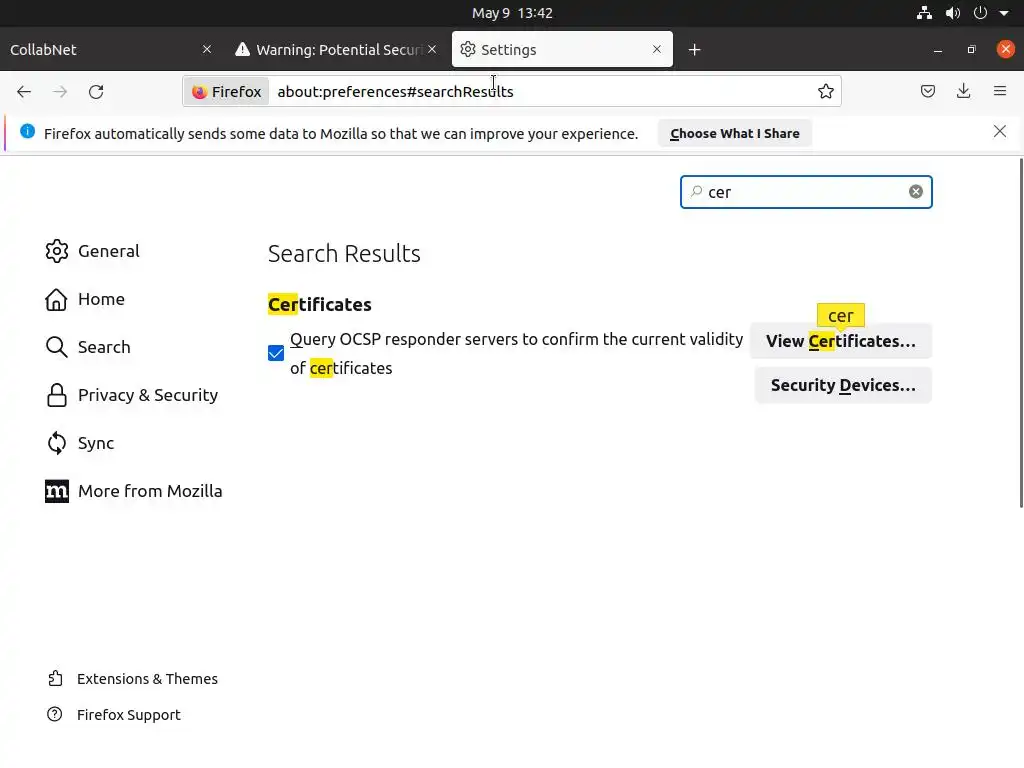
Task: Open Extensions & Themes link
Action: [x=147, y=679]
